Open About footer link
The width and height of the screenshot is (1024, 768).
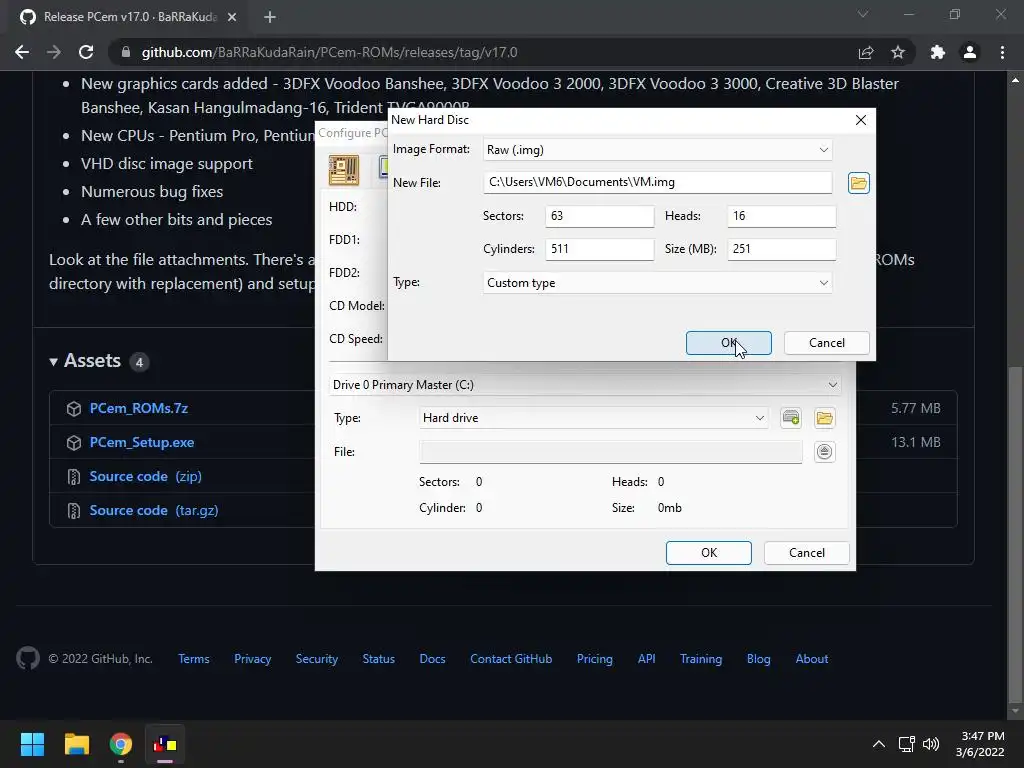tap(812, 659)
